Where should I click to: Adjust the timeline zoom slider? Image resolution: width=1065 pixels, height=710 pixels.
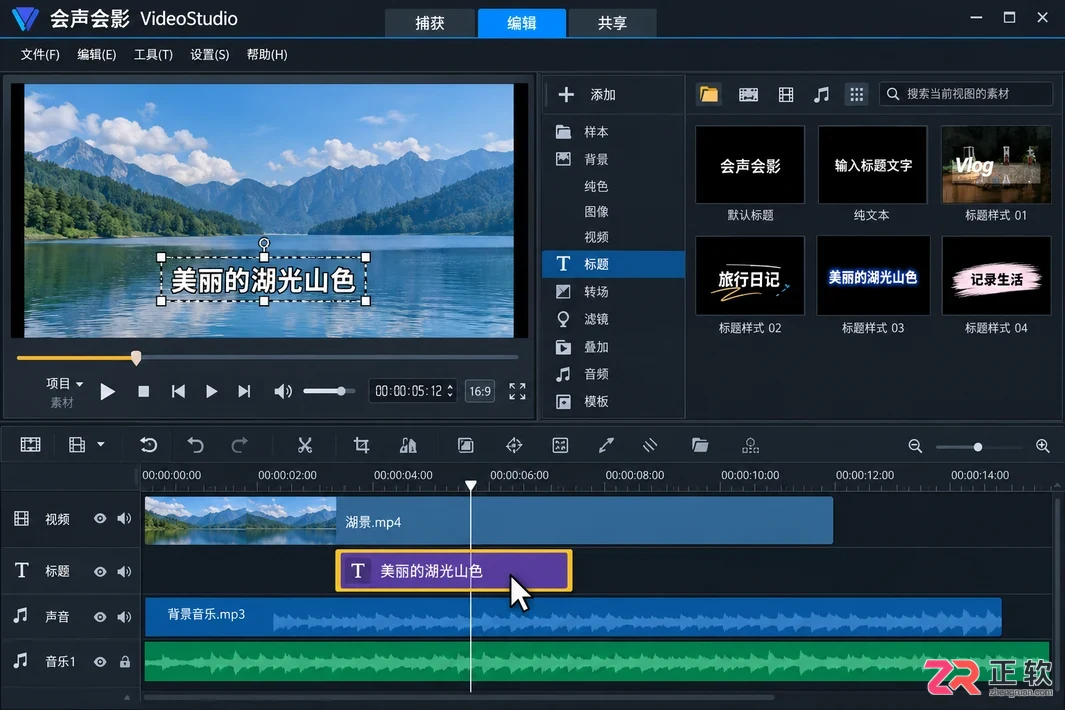978,447
